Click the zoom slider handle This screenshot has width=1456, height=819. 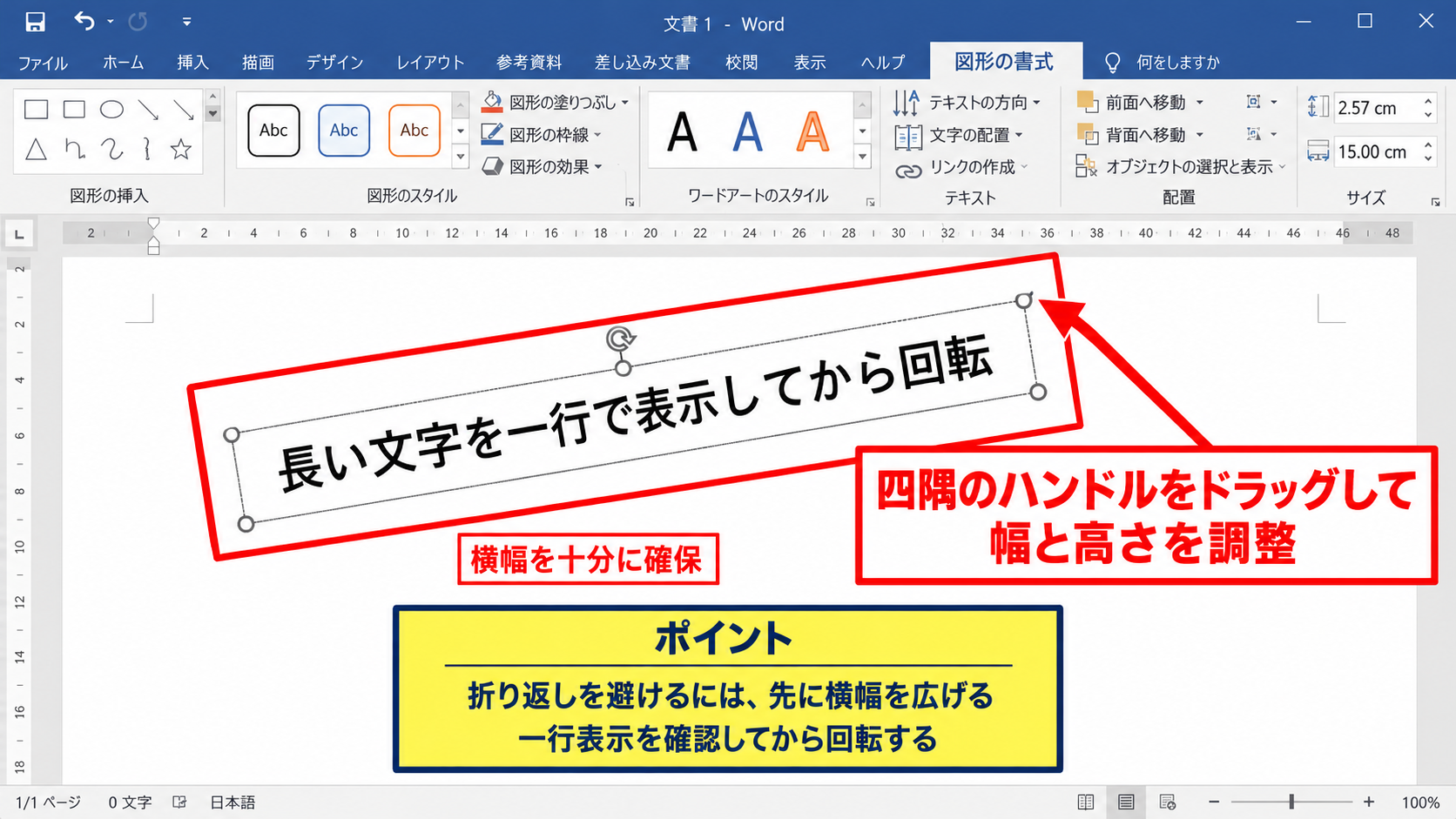tap(1291, 802)
